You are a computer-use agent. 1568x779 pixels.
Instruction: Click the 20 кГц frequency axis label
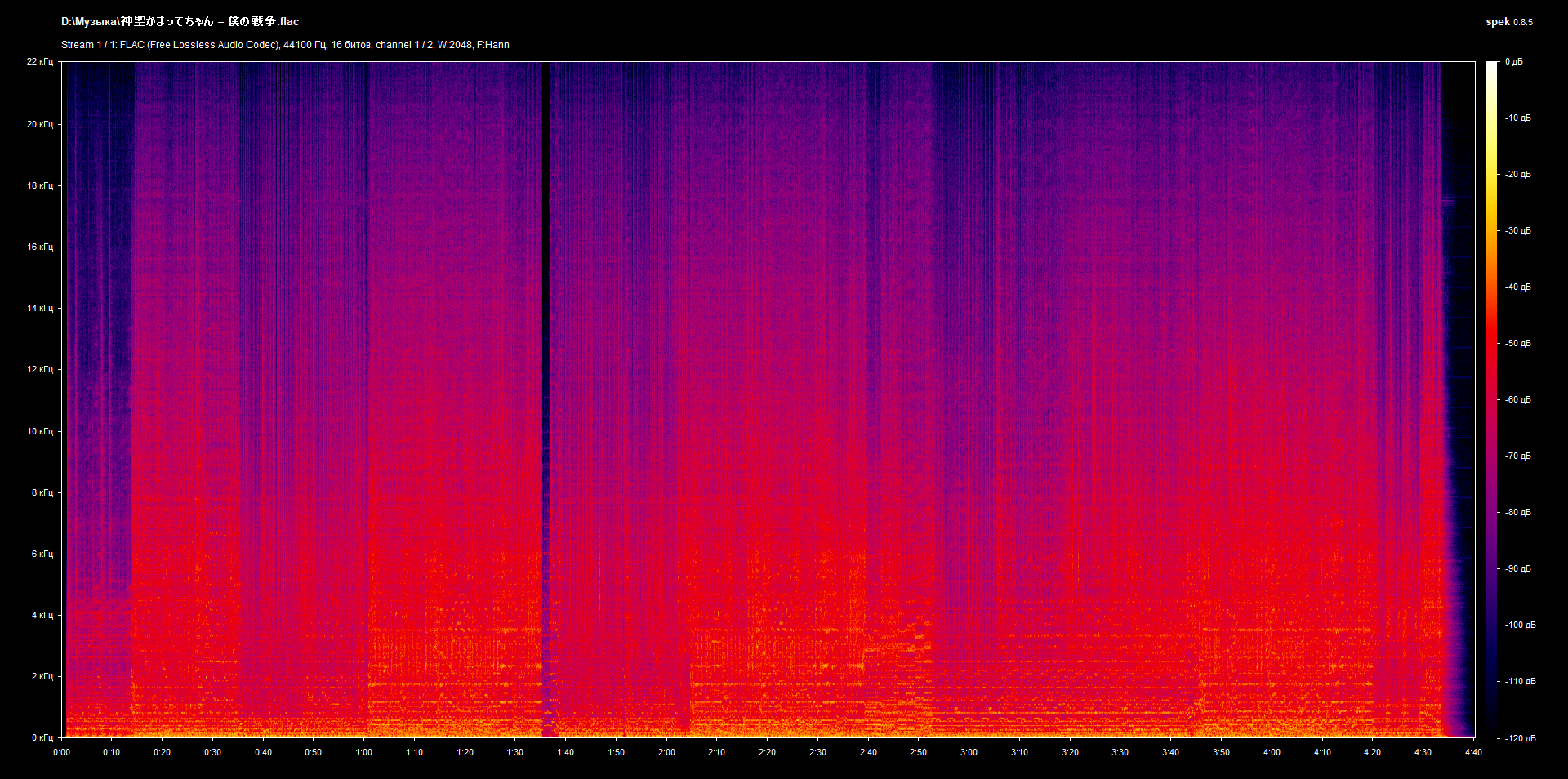pyautogui.click(x=40, y=124)
